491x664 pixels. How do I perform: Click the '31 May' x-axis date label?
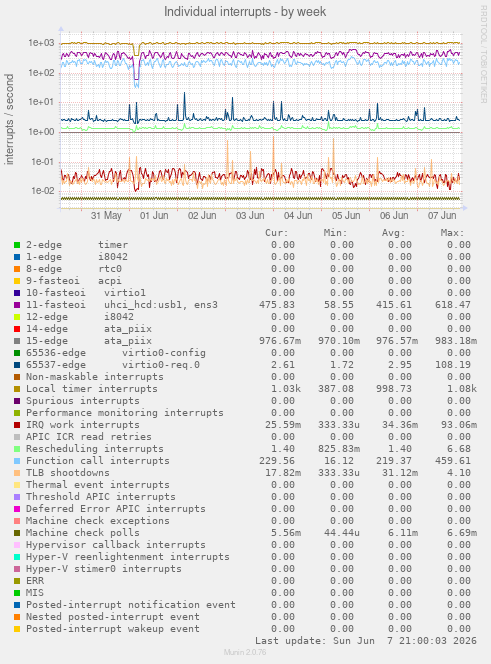point(106,216)
